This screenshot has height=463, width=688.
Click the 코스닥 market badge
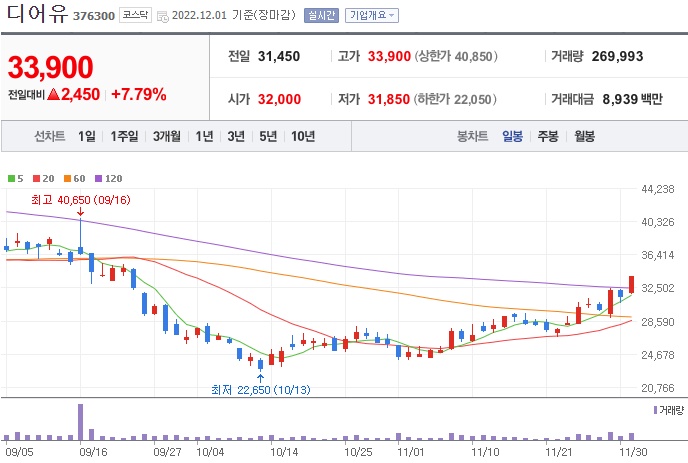point(133,16)
